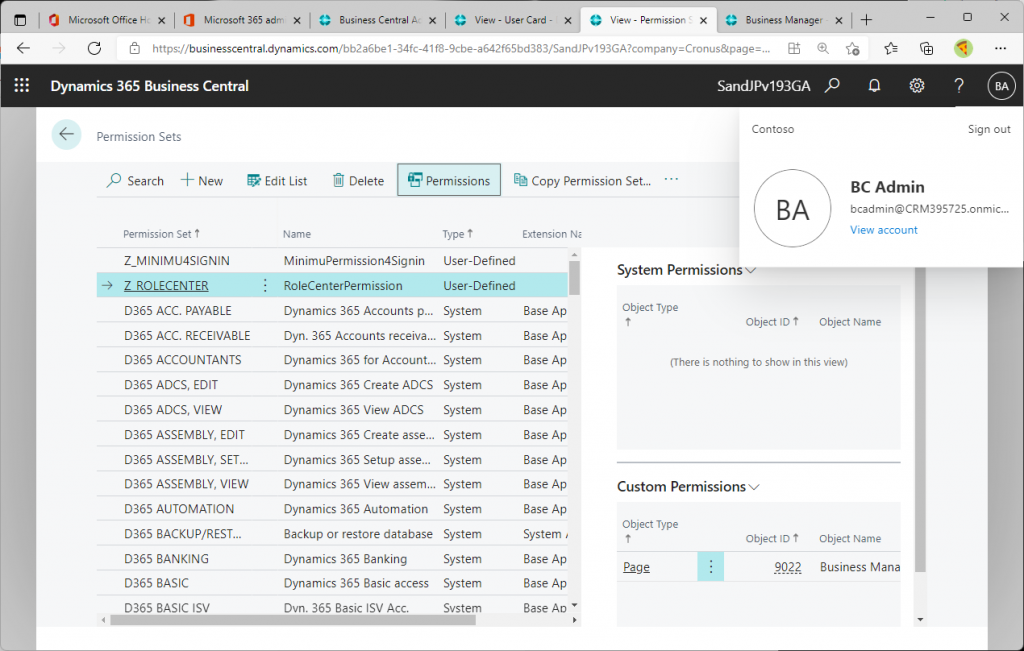Click the browser zoom magnifier icon
The image size is (1024, 651).
tap(823, 48)
